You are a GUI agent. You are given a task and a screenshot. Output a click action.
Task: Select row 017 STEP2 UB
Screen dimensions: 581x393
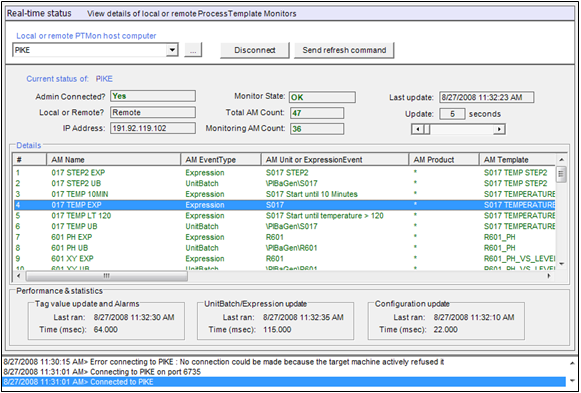(285, 183)
